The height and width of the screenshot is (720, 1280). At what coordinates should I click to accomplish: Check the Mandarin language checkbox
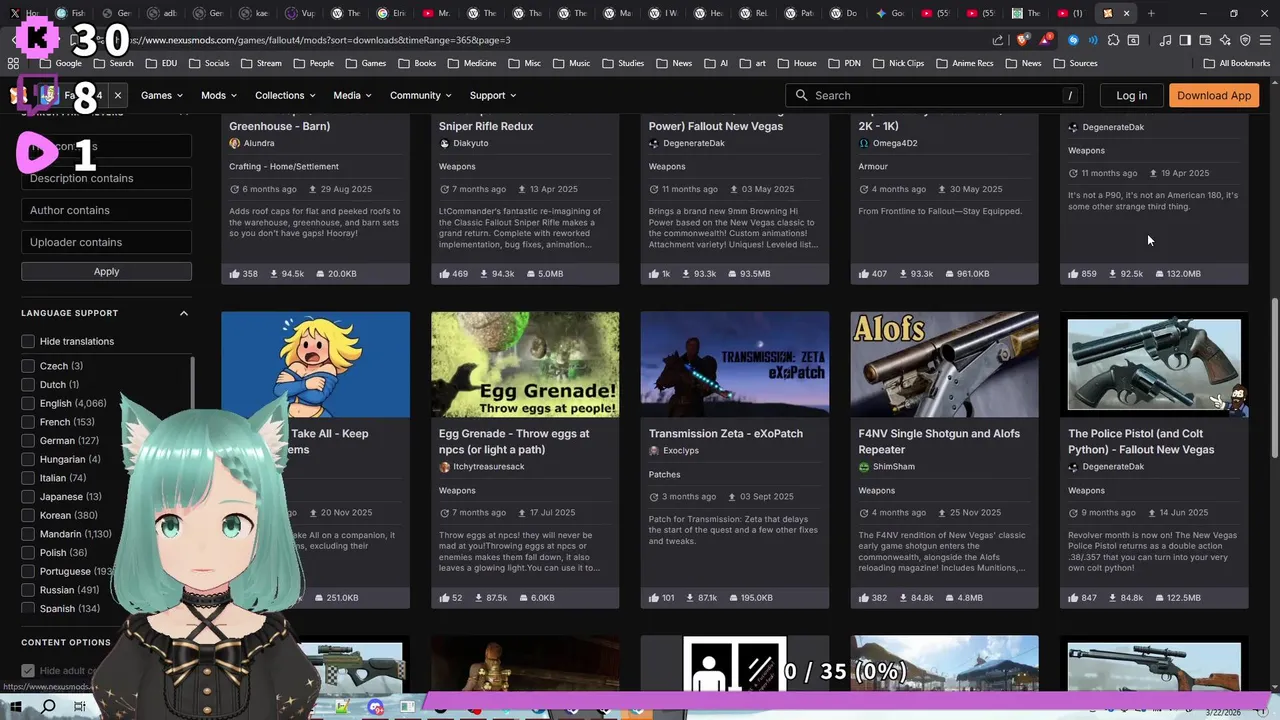coord(28,534)
